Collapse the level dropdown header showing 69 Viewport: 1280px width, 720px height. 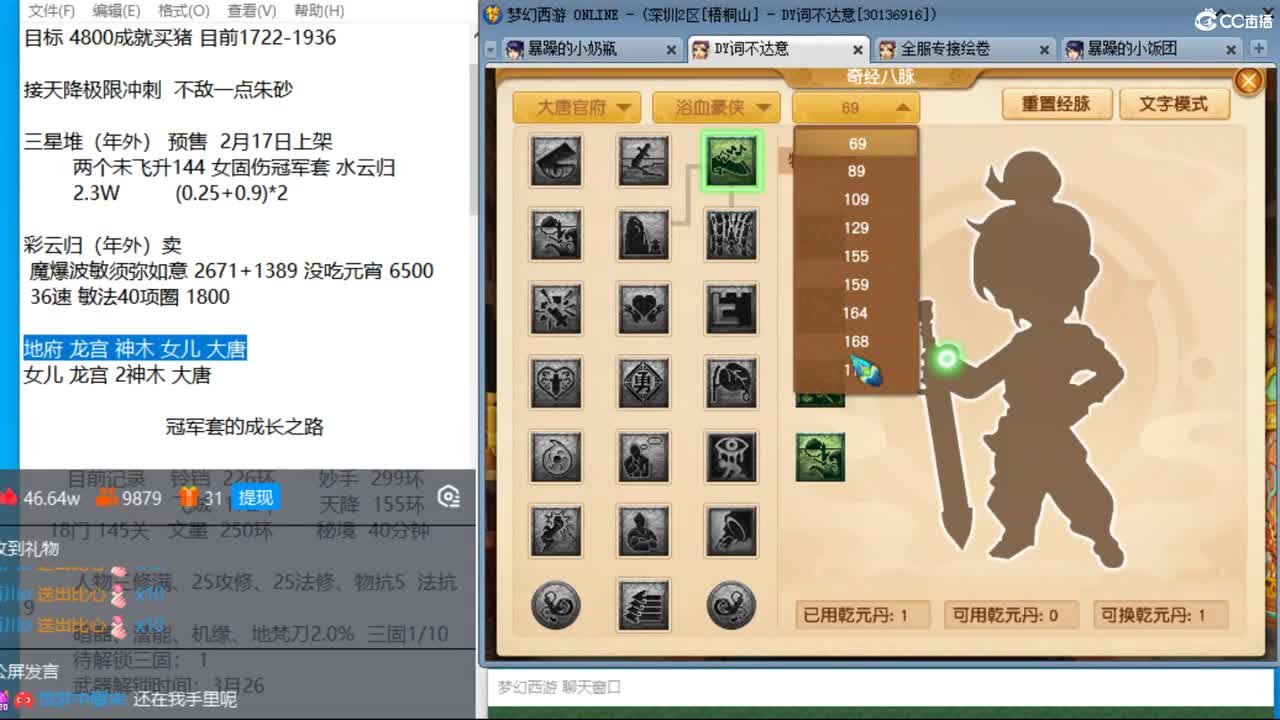click(x=856, y=108)
